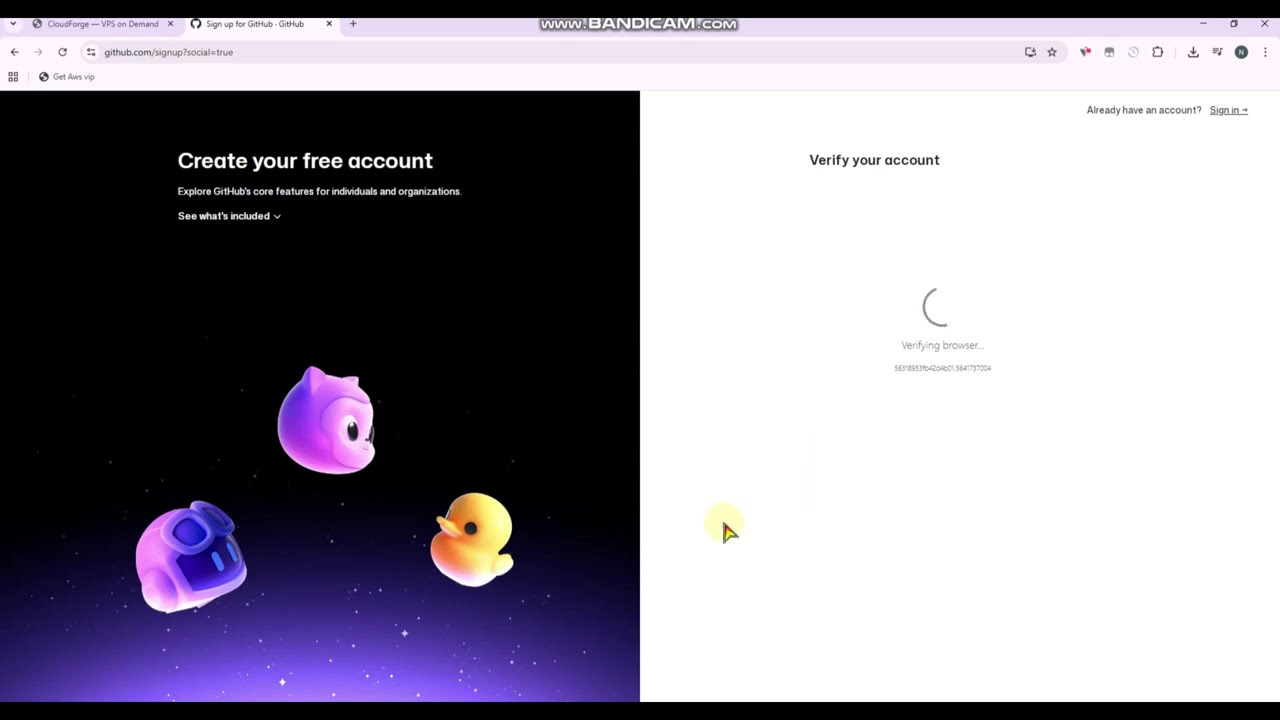Image resolution: width=1280 pixels, height=720 pixels.
Task: Reload the GitHub signup page
Action: [x=62, y=52]
